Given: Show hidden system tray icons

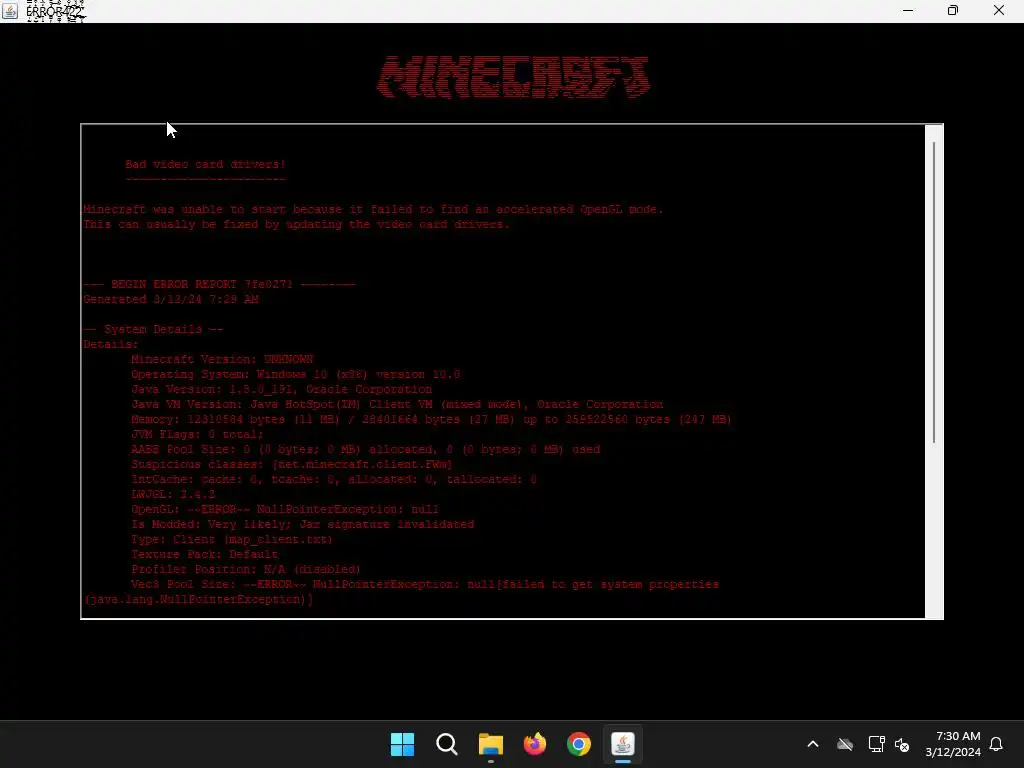Looking at the screenshot, I should [x=813, y=744].
